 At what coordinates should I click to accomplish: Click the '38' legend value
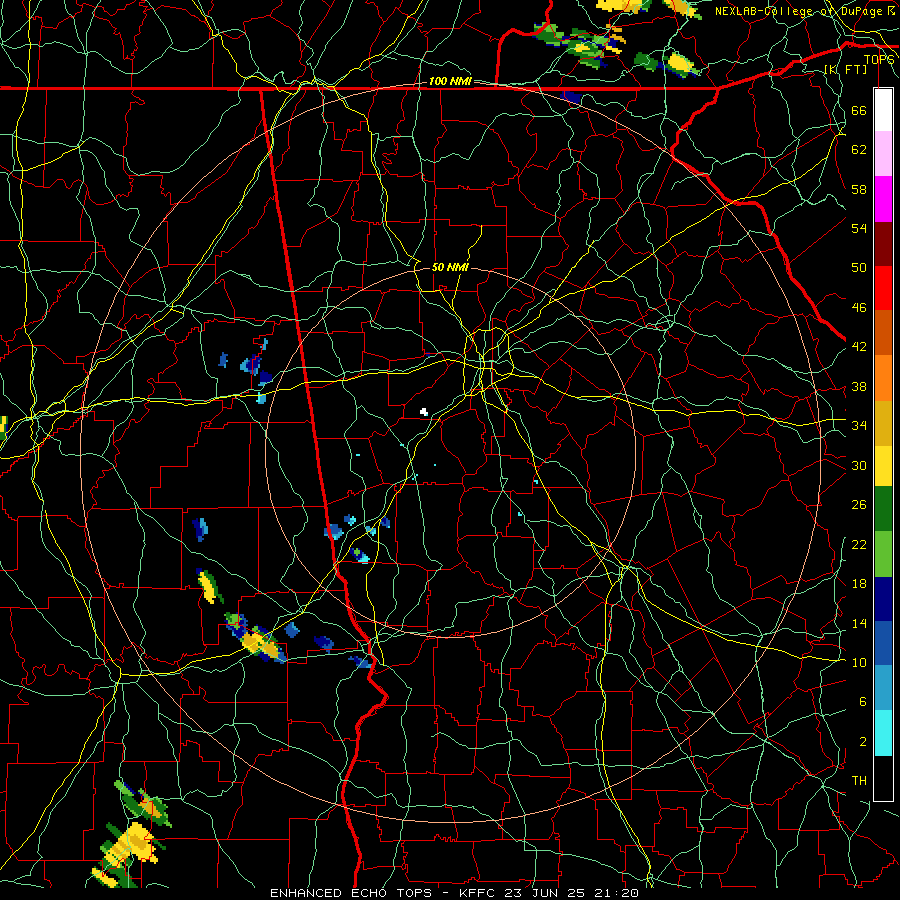pos(859,386)
